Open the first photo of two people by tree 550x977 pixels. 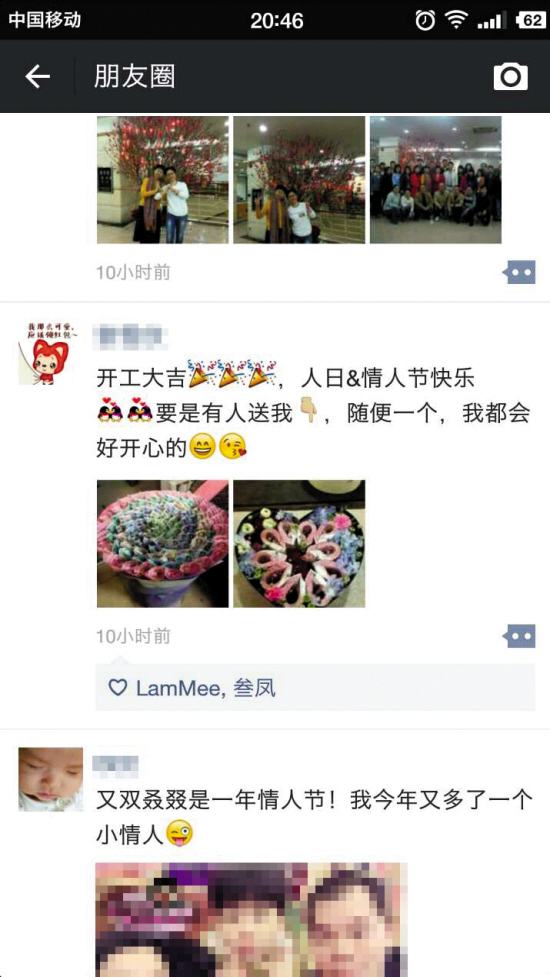coord(163,179)
